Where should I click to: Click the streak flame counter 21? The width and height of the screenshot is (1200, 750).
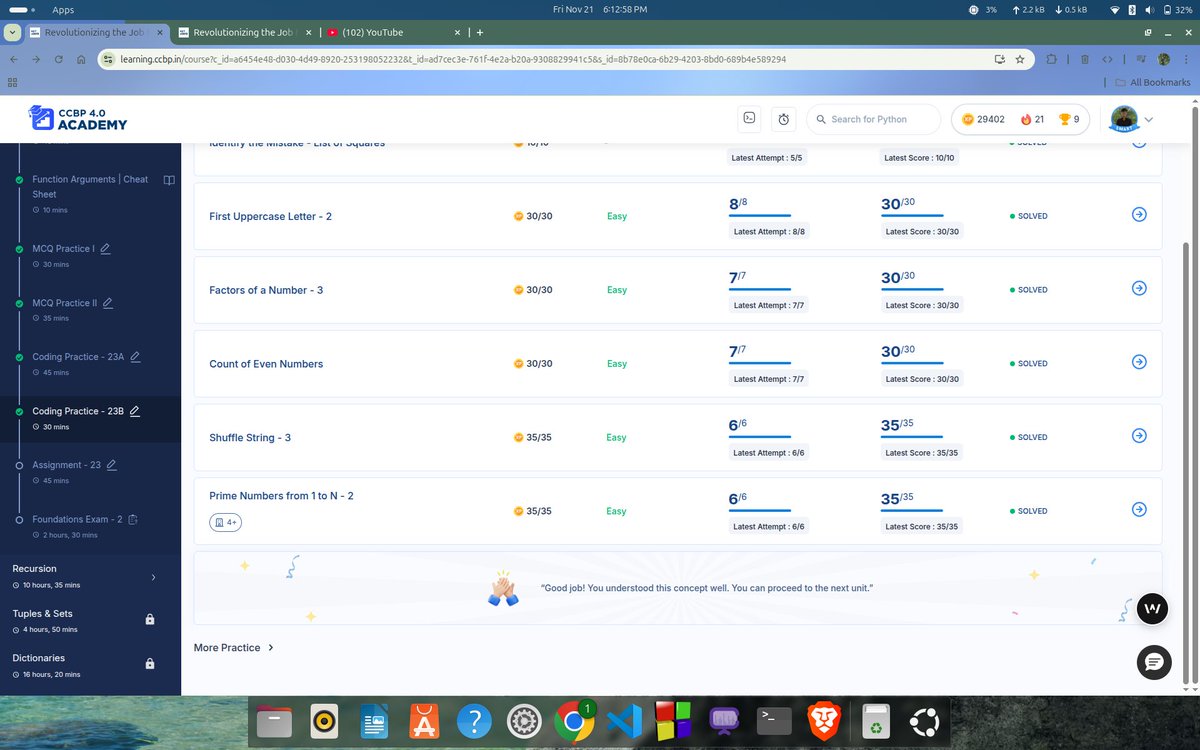pyautogui.click(x=1032, y=119)
